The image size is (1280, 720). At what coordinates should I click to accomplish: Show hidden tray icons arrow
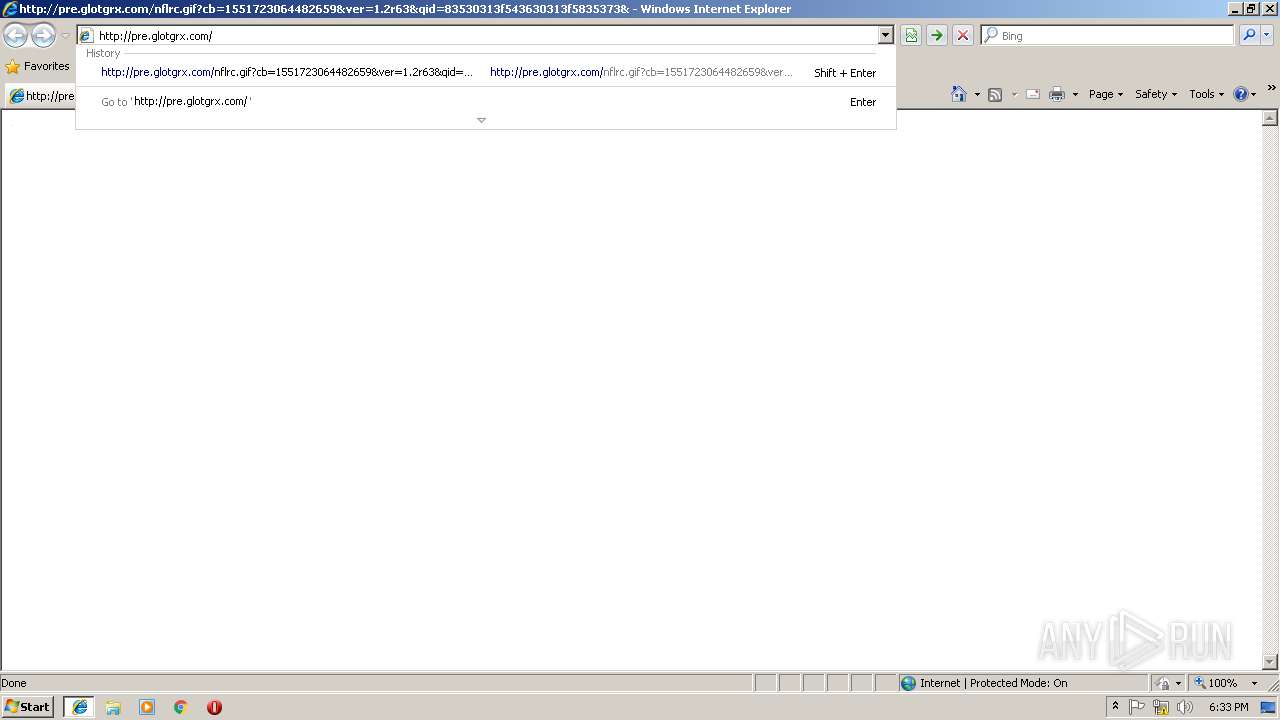[1115, 707]
